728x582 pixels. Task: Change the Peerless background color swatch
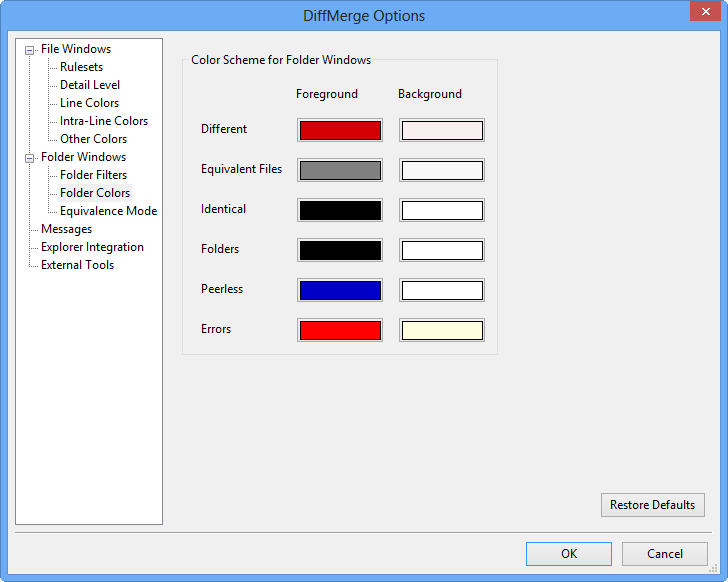pos(442,290)
